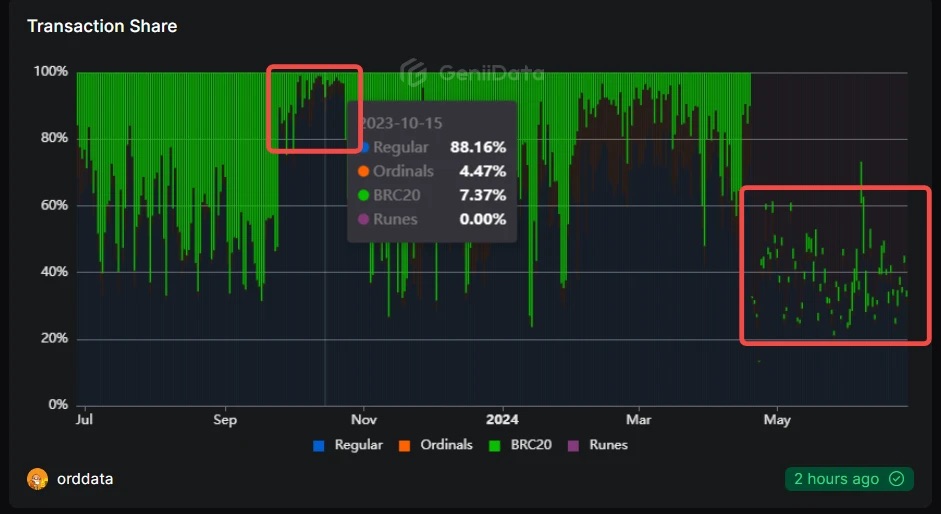Viewport: 941px width, 514px height.
Task: Click the blue Regular dot in tooltip
Action: 365,147
